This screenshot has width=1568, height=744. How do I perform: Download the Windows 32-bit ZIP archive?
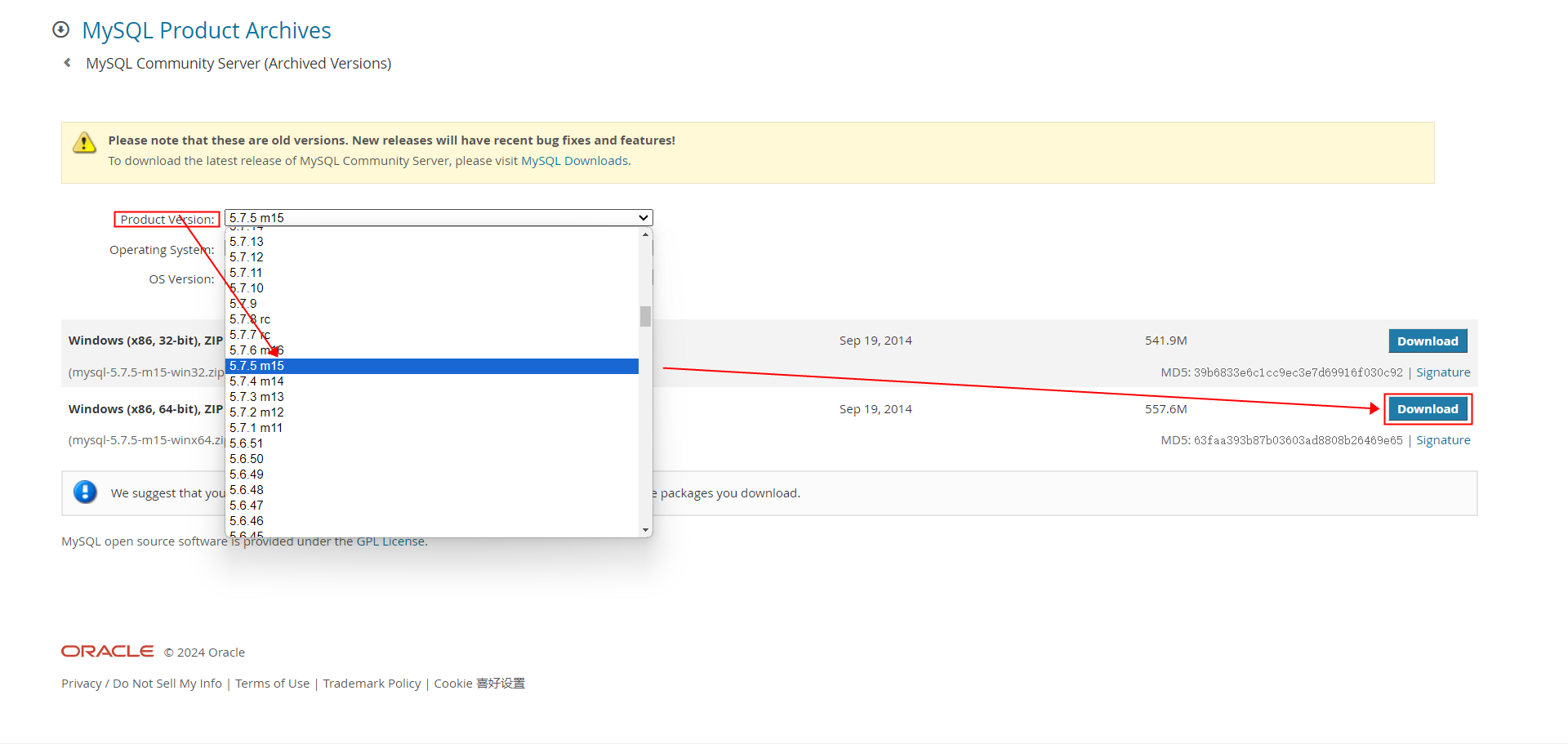[1428, 341]
